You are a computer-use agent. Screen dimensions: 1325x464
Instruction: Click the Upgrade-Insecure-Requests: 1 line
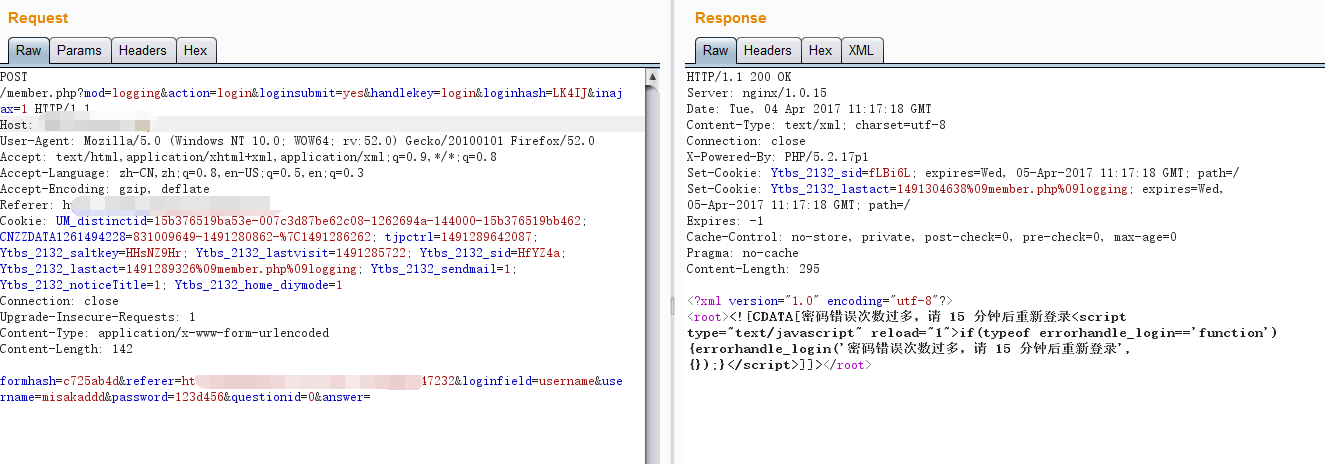tap(98, 317)
